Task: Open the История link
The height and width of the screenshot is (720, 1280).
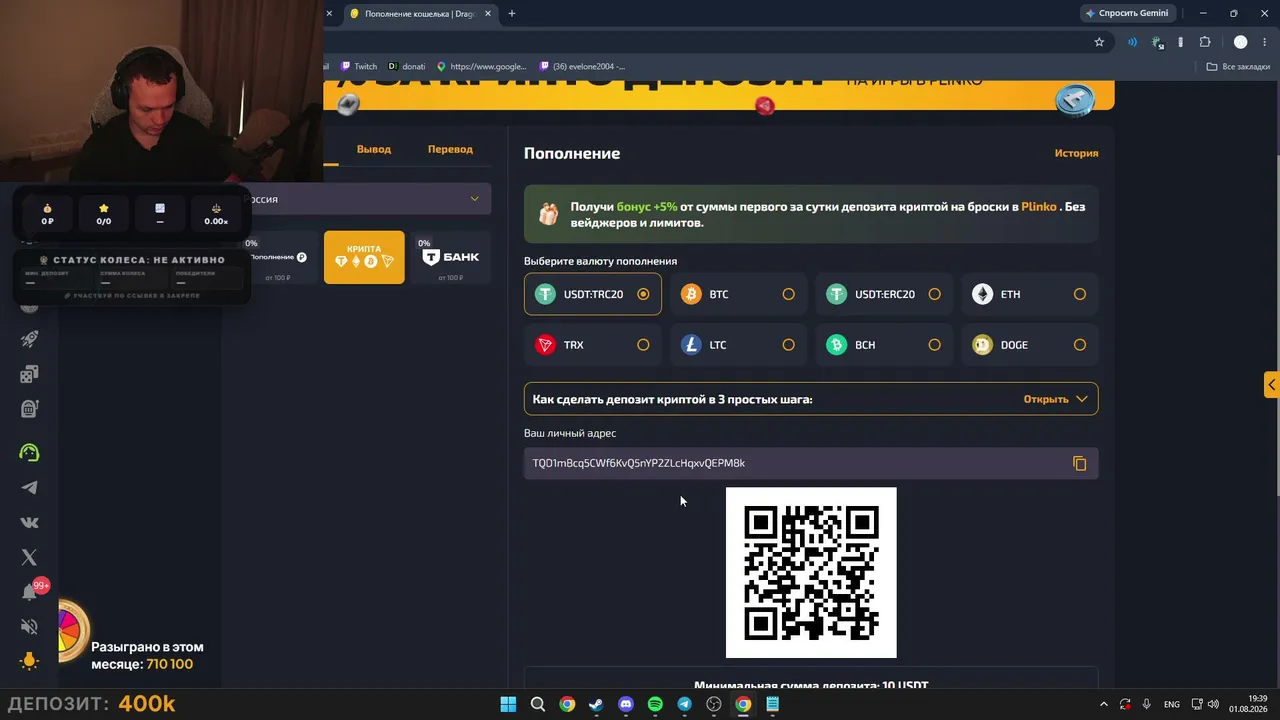Action: [1076, 153]
